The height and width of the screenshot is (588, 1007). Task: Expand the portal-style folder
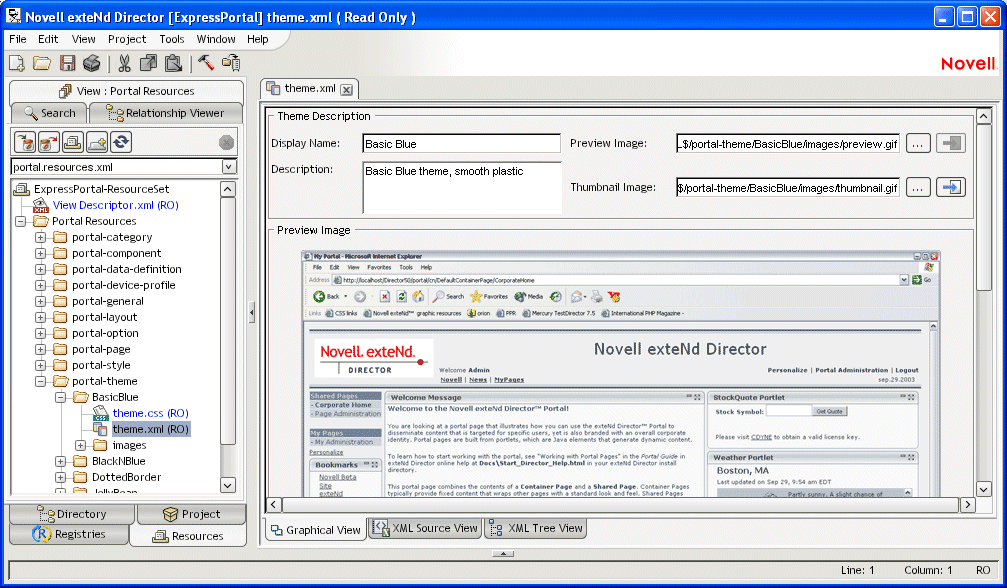pyautogui.click(x=40, y=365)
